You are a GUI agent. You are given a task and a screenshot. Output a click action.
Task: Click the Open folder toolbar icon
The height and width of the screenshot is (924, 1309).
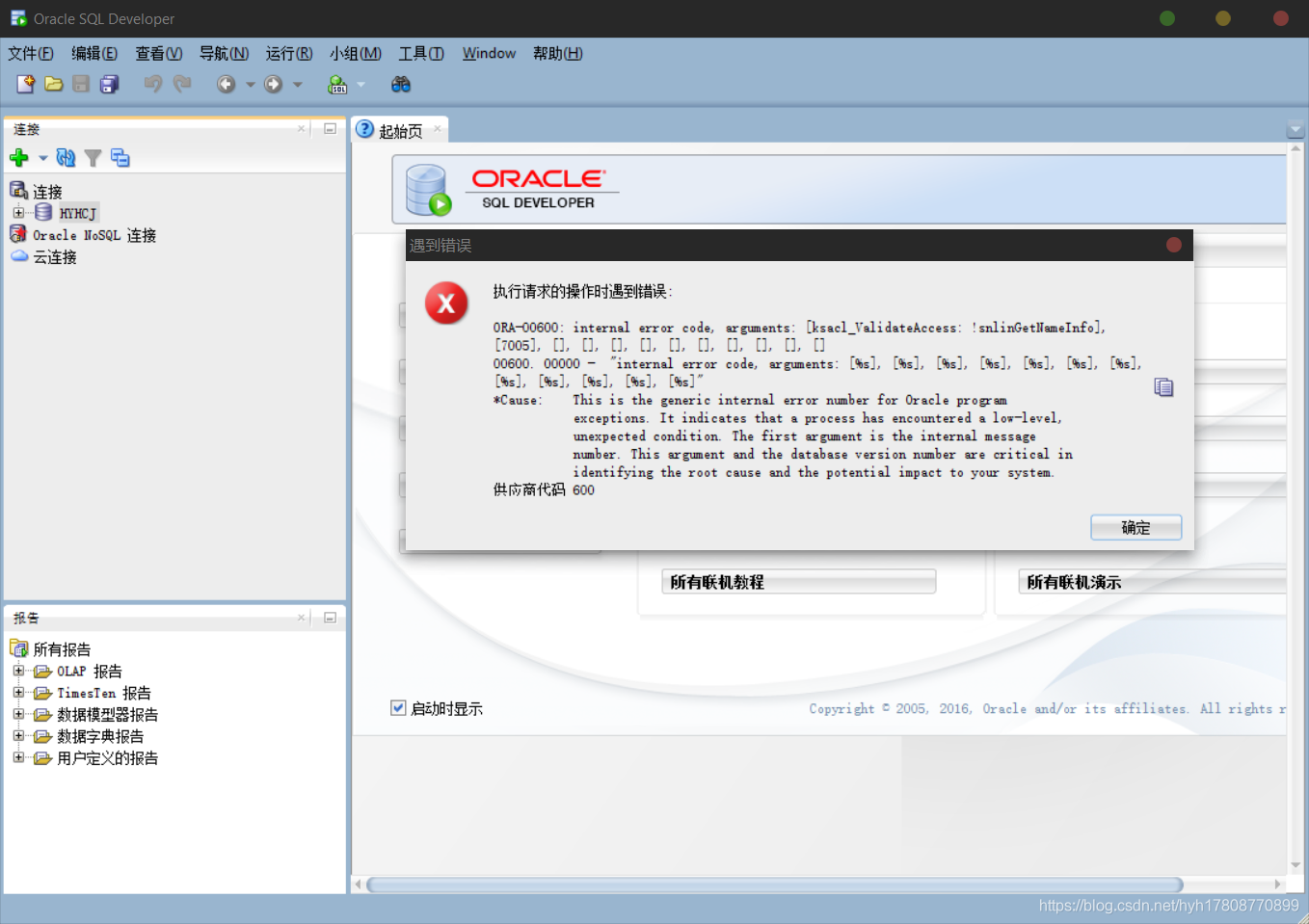[54, 84]
